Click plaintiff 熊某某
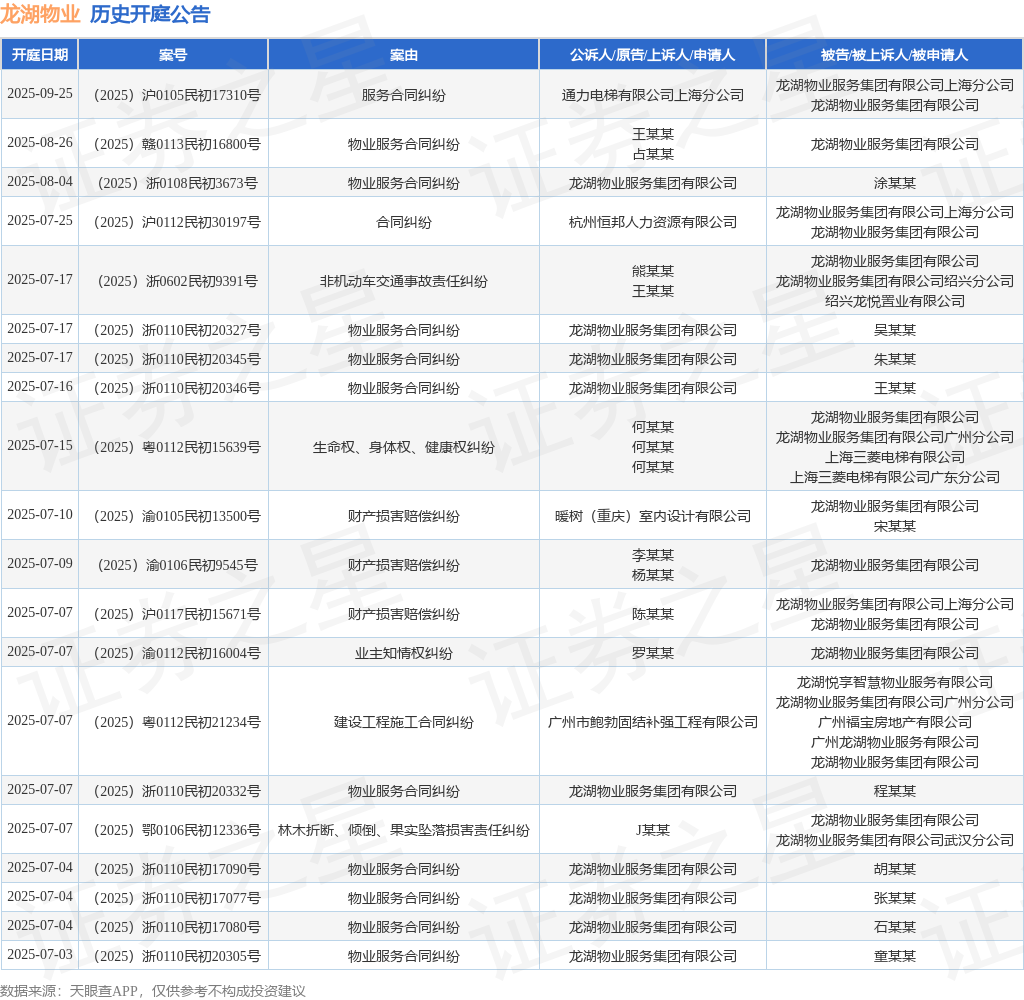 click(x=652, y=271)
